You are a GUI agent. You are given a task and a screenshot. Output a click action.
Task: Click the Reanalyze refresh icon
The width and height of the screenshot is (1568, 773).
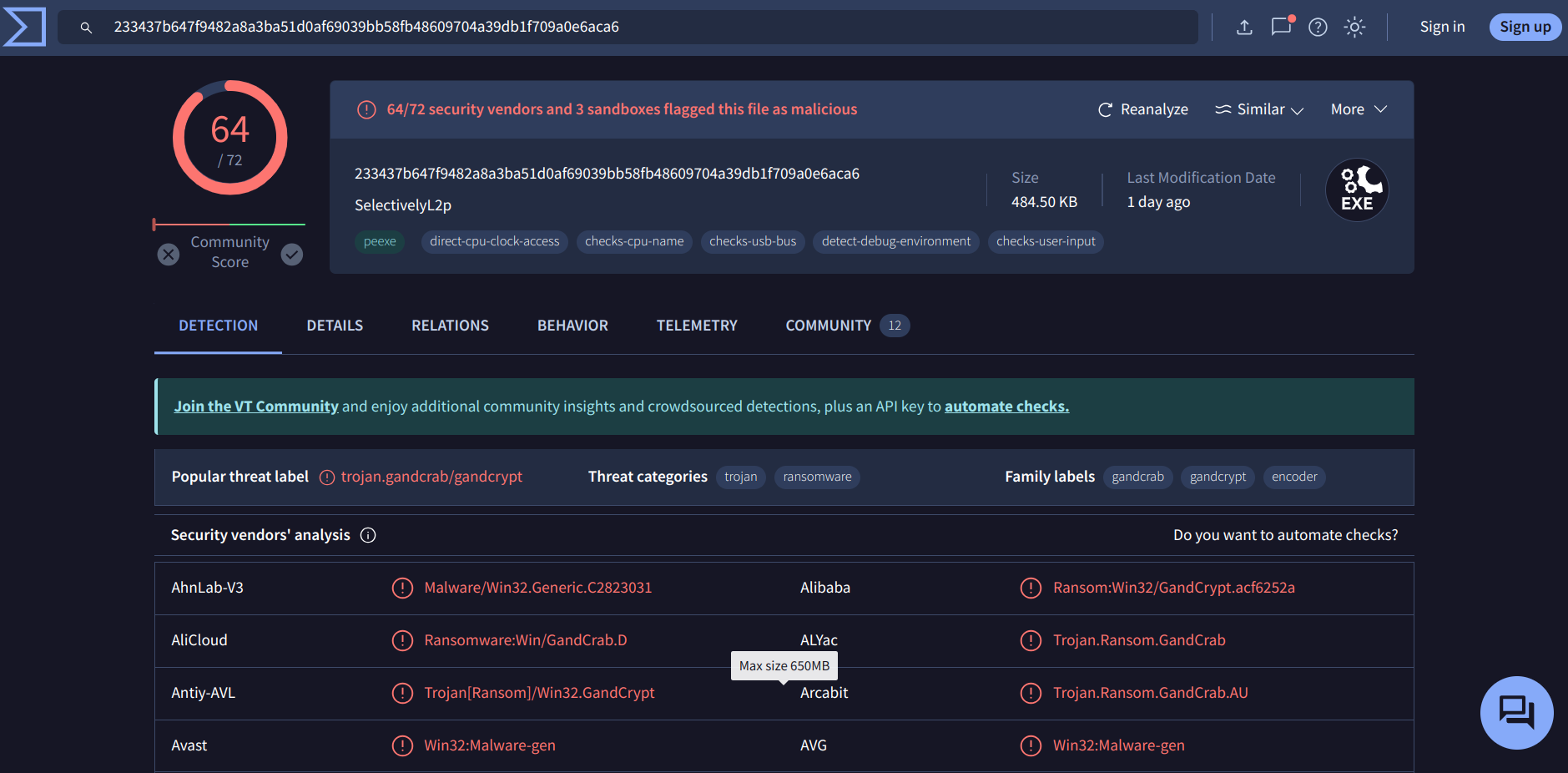(1105, 109)
